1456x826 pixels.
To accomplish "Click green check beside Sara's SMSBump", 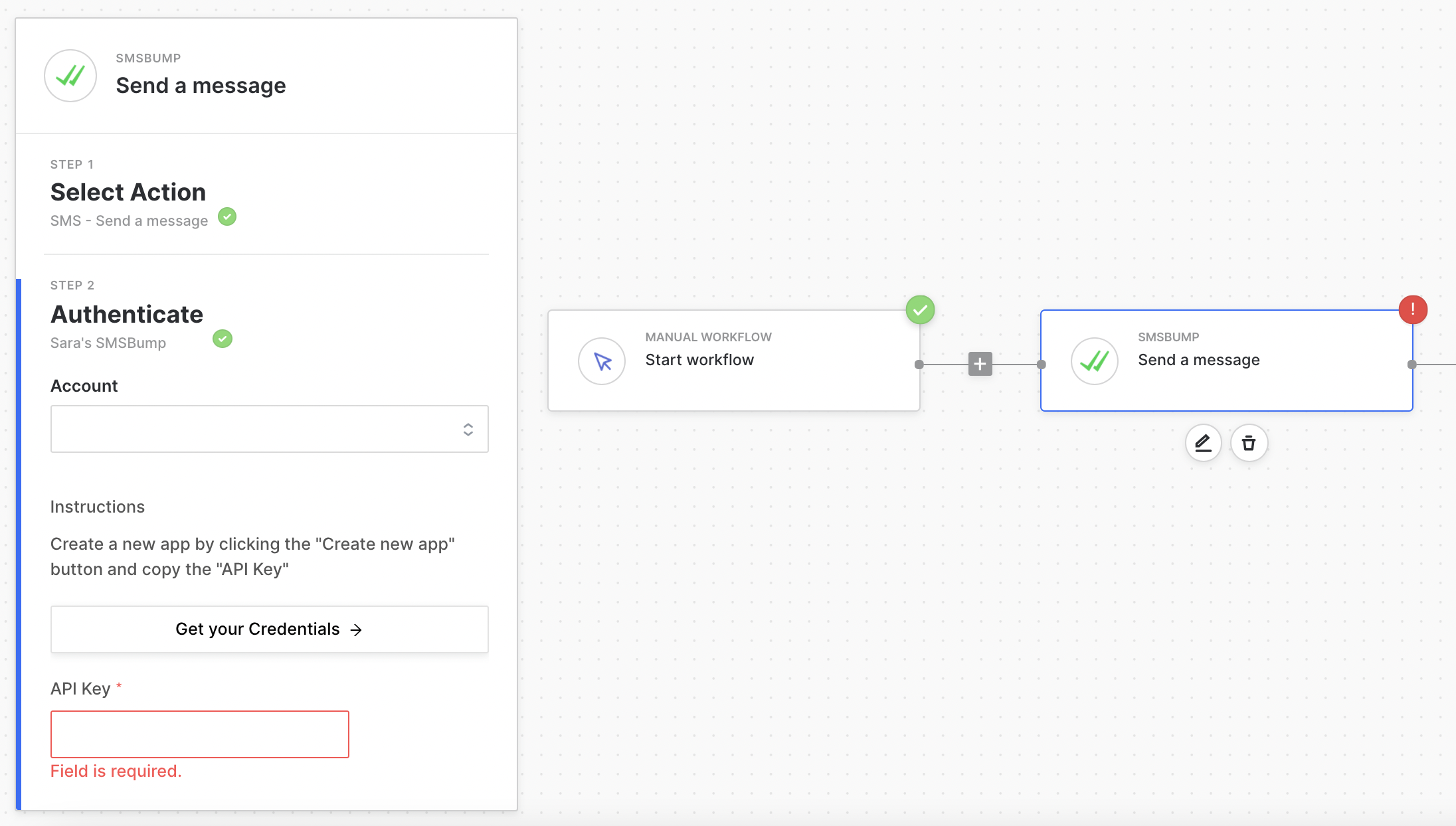I will [x=223, y=339].
